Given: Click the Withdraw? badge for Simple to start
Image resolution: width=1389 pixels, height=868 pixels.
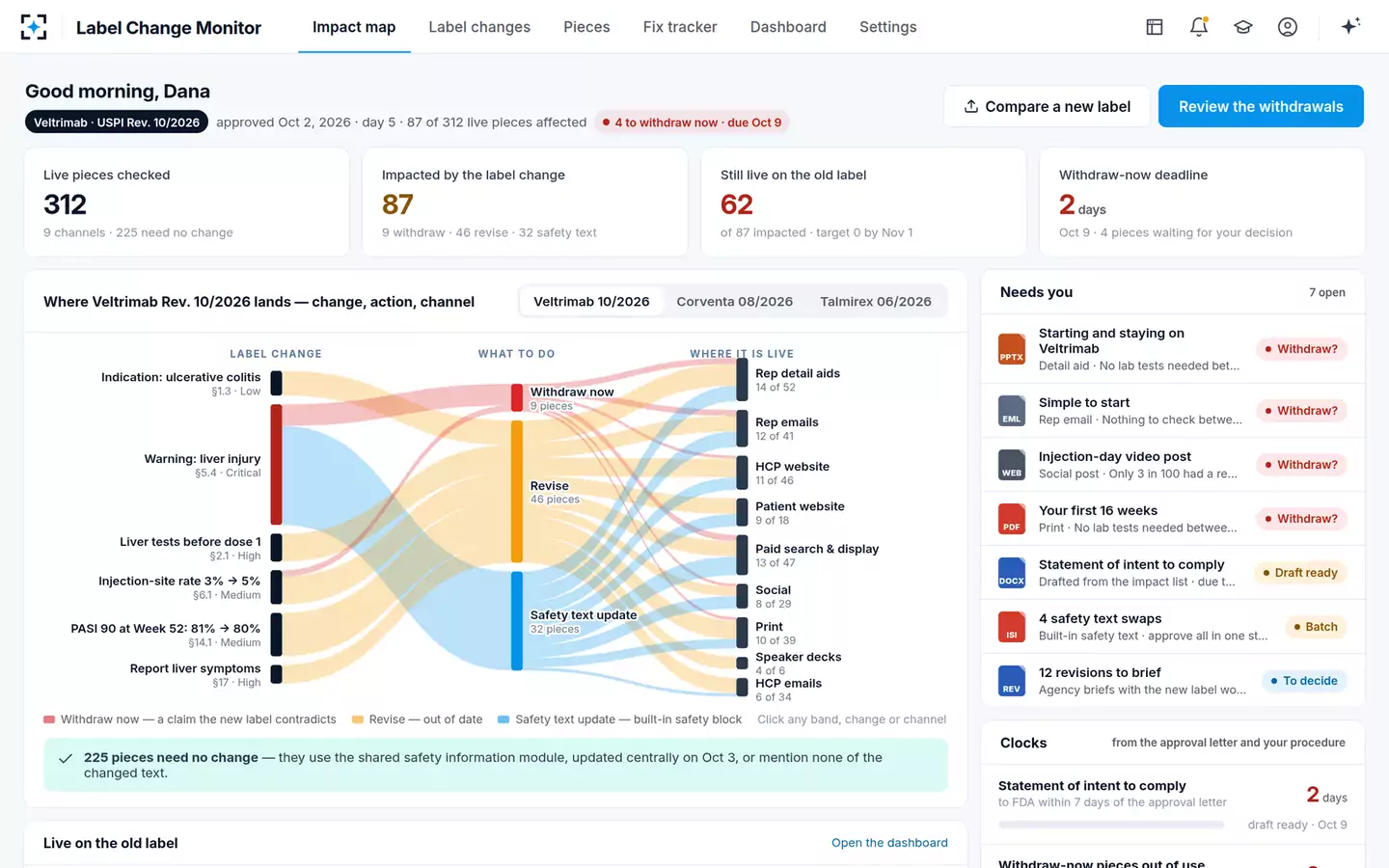Looking at the screenshot, I should pyautogui.click(x=1301, y=411).
